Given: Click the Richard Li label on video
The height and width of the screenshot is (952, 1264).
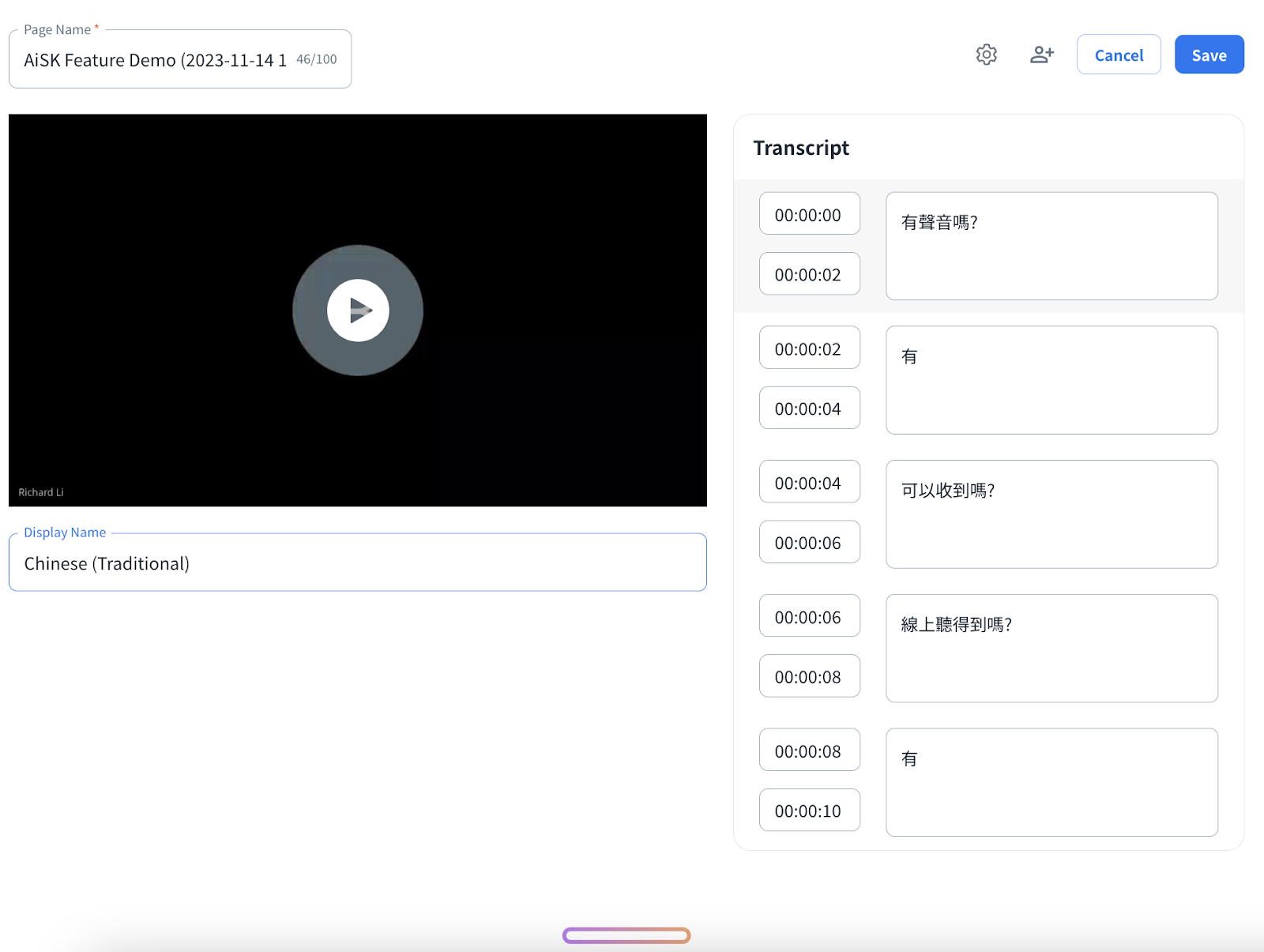Looking at the screenshot, I should click(x=41, y=492).
